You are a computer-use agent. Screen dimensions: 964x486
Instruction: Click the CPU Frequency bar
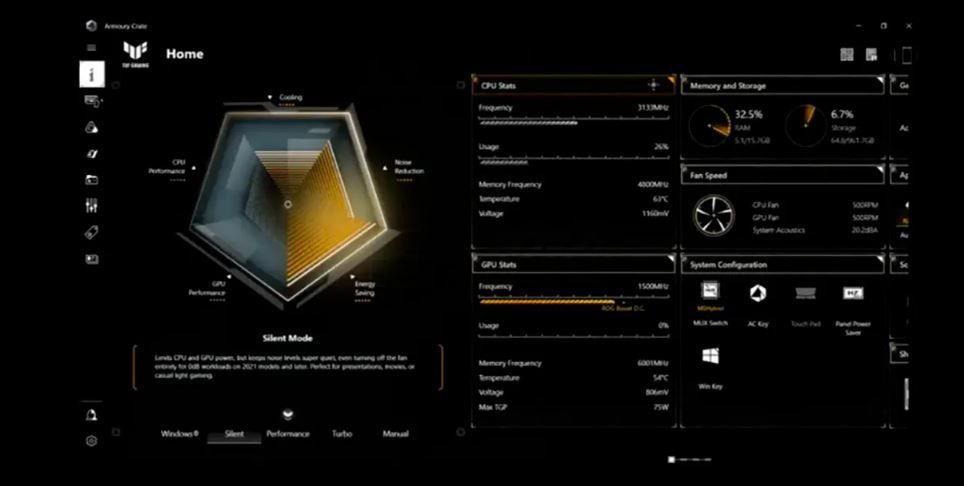(x=574, y=122)
